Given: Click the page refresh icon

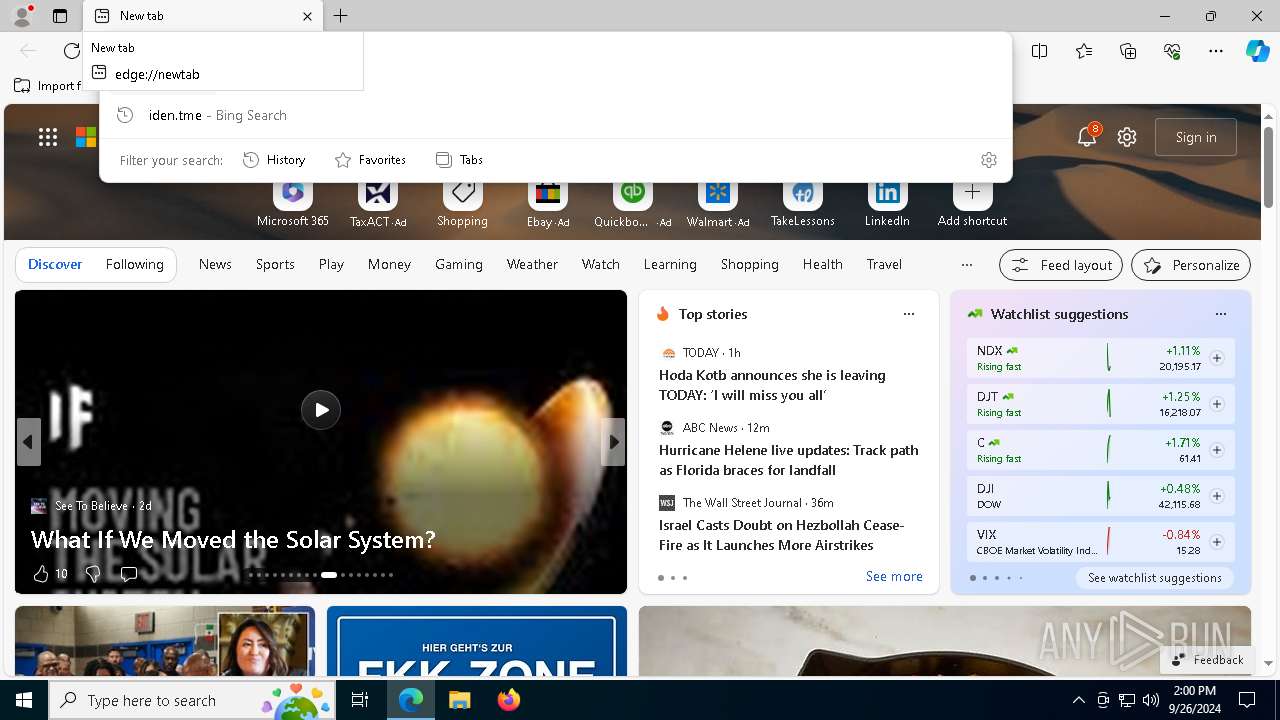Looking at the screenshot, I should [x=71, y=51].
